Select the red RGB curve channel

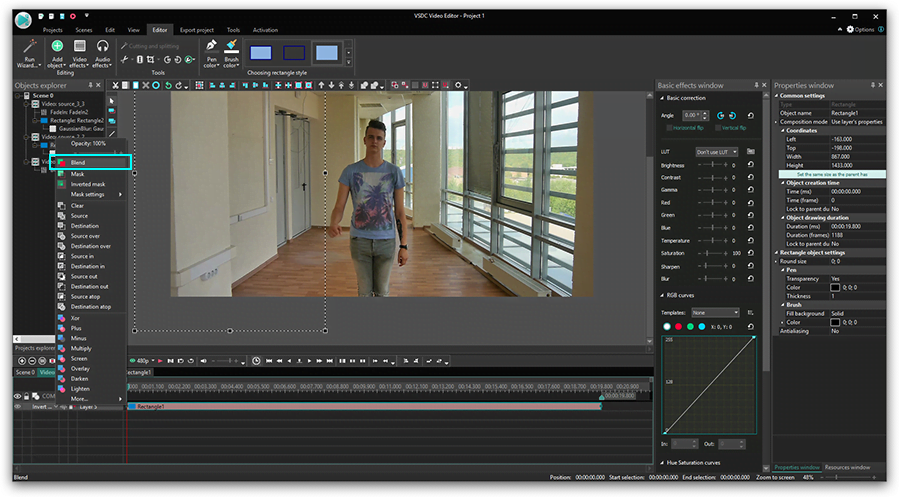pos(678,326)
